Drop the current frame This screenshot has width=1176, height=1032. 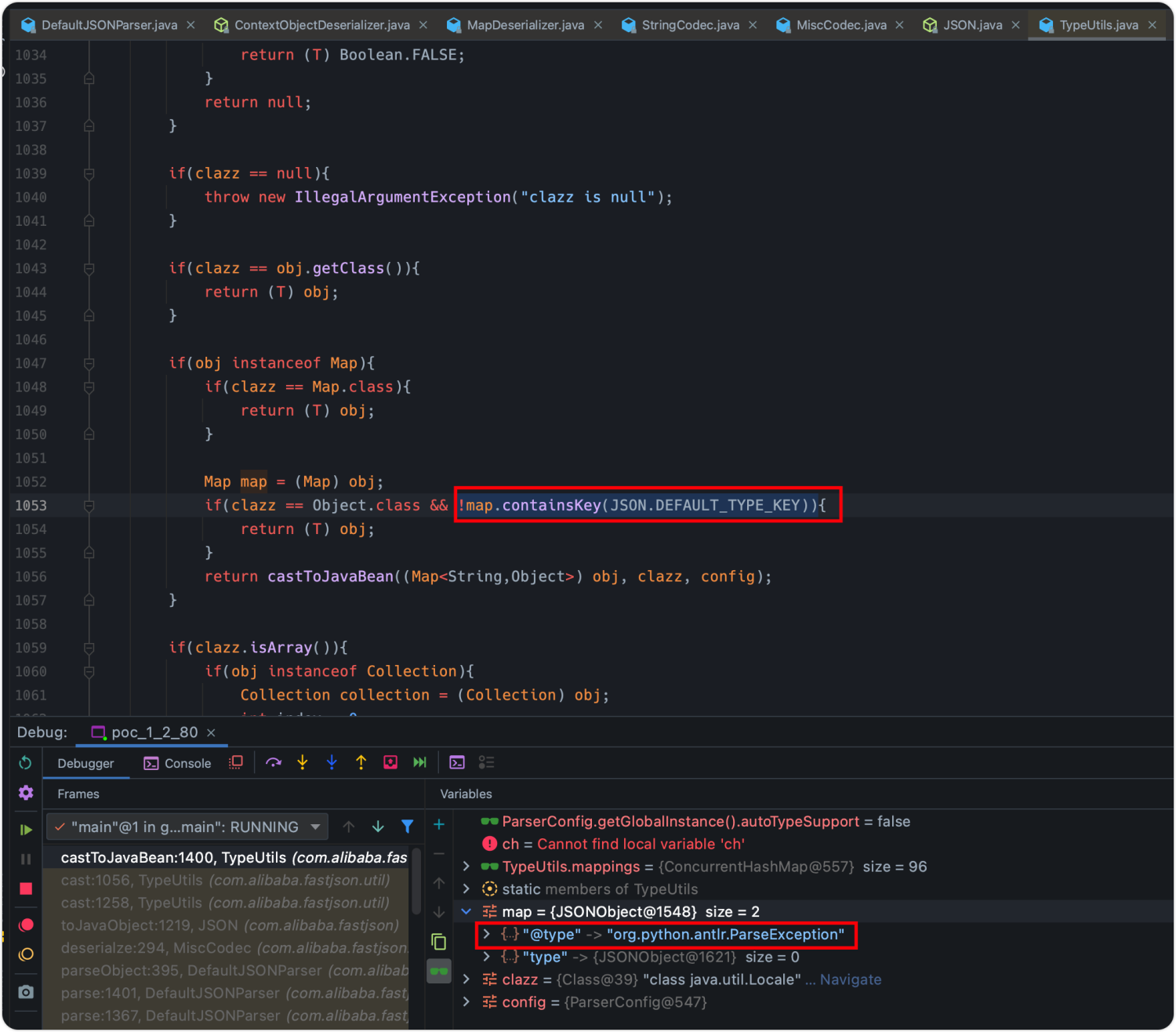click(390, 763)
